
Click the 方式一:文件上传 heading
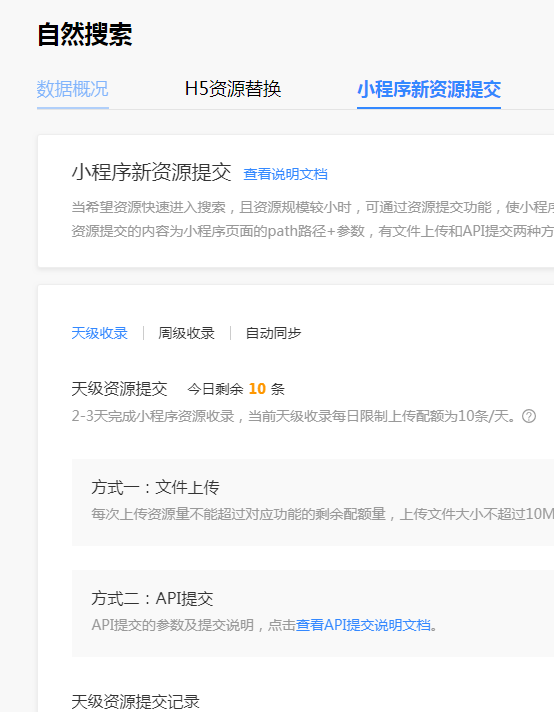[x=155, y=487]
